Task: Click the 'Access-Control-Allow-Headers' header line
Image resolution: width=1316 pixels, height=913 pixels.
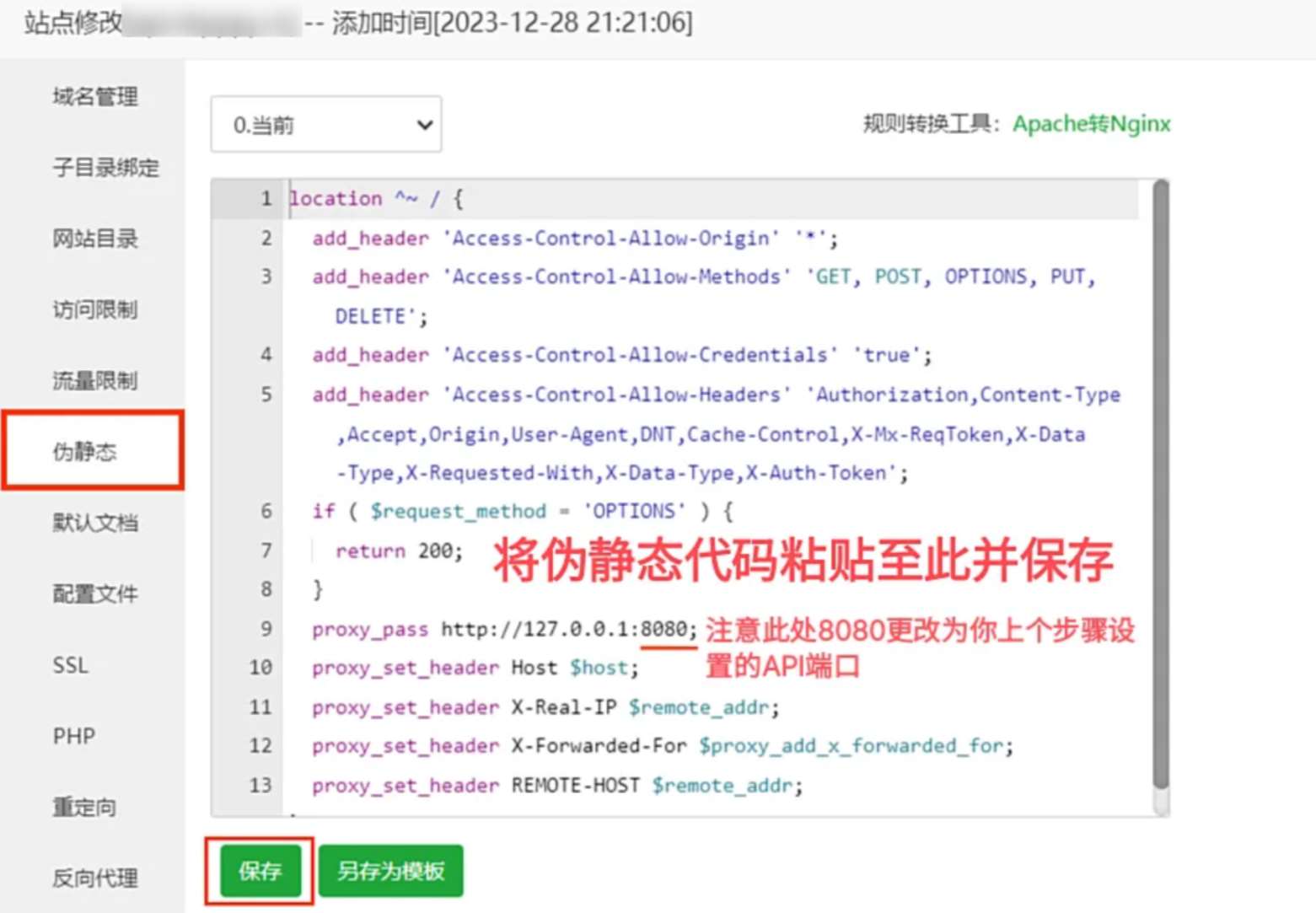Action: [716, 433]
